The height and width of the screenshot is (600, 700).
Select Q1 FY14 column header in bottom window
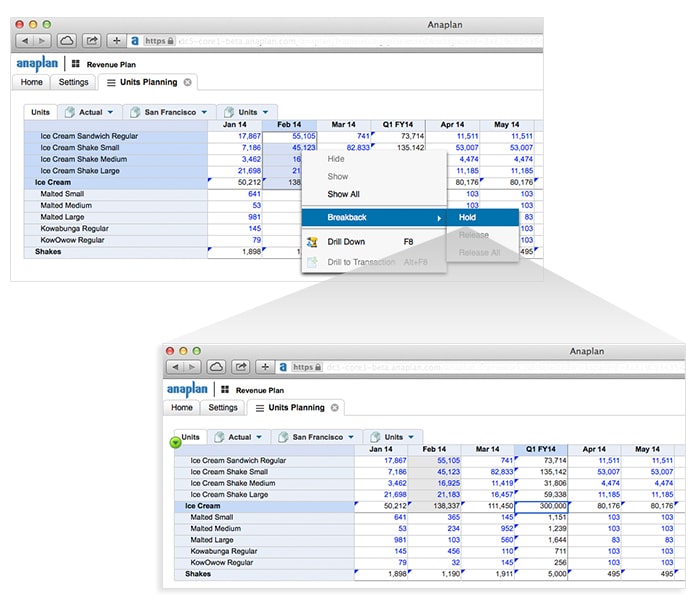[541, 449]
